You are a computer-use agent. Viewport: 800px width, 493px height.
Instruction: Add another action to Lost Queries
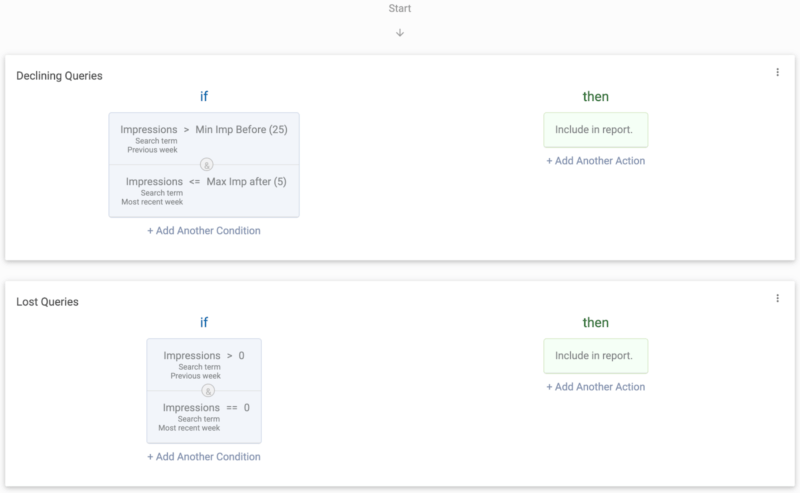tap(595, 387)
